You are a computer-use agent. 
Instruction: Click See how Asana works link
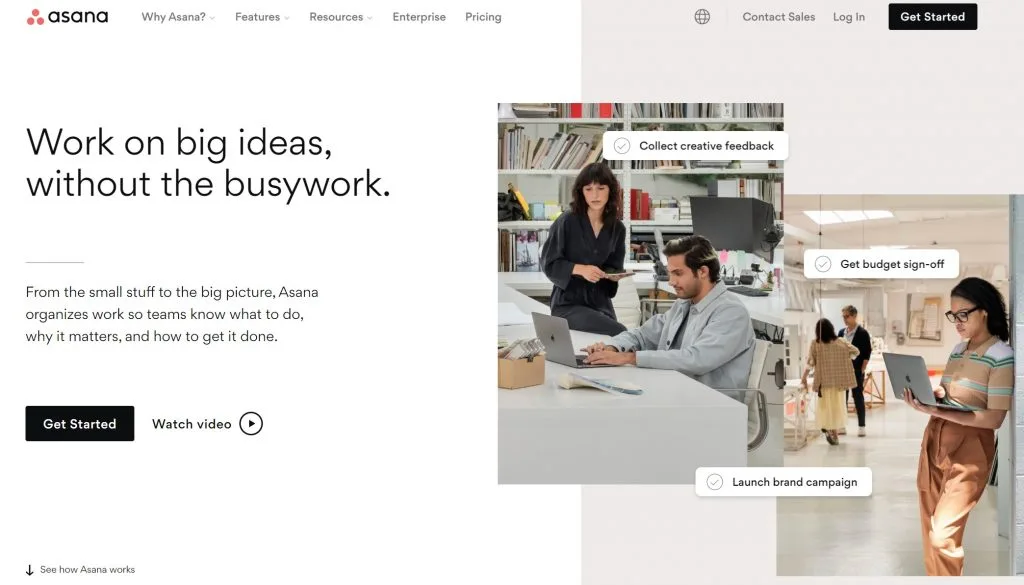coord(88,569)
